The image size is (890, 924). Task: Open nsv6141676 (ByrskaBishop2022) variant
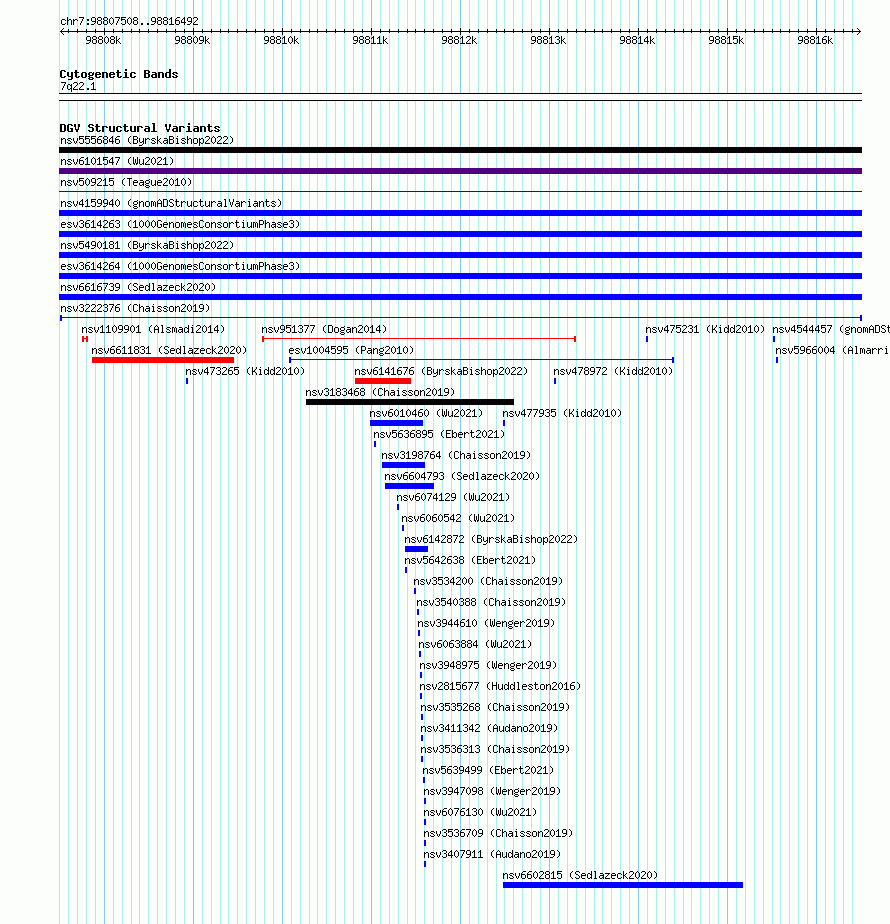(x=441, y=371)
